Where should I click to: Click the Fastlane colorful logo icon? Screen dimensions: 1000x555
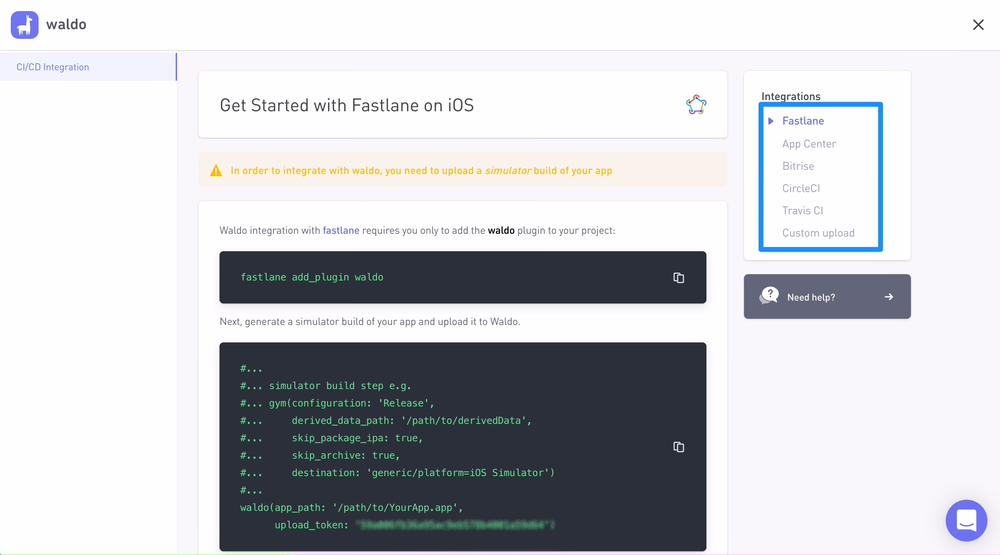point(696,105)
